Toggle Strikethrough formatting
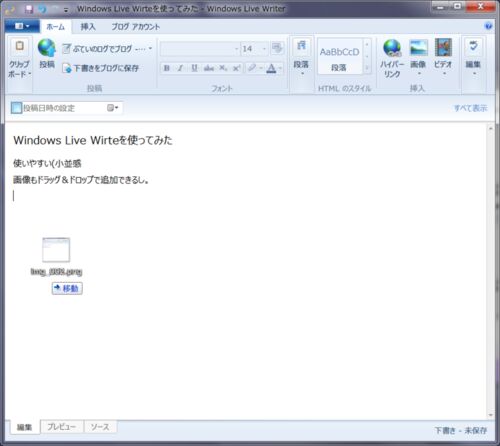This screenshot has height=446, width=500. tap(209, 68)
